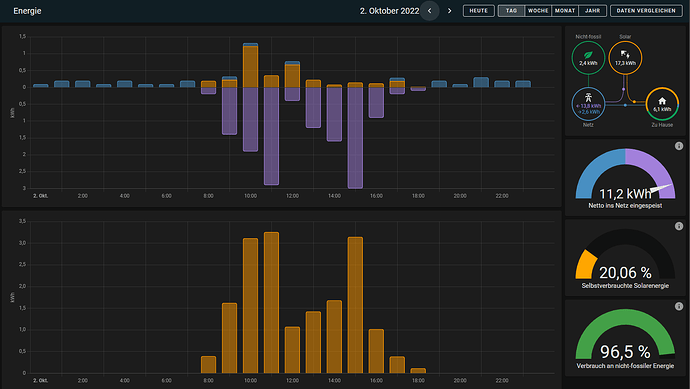Viewport: 690px width, 389px height.
Task: Click the blue consumption bar at 21:00 in upper chart
Action: (x=481, y=82)
